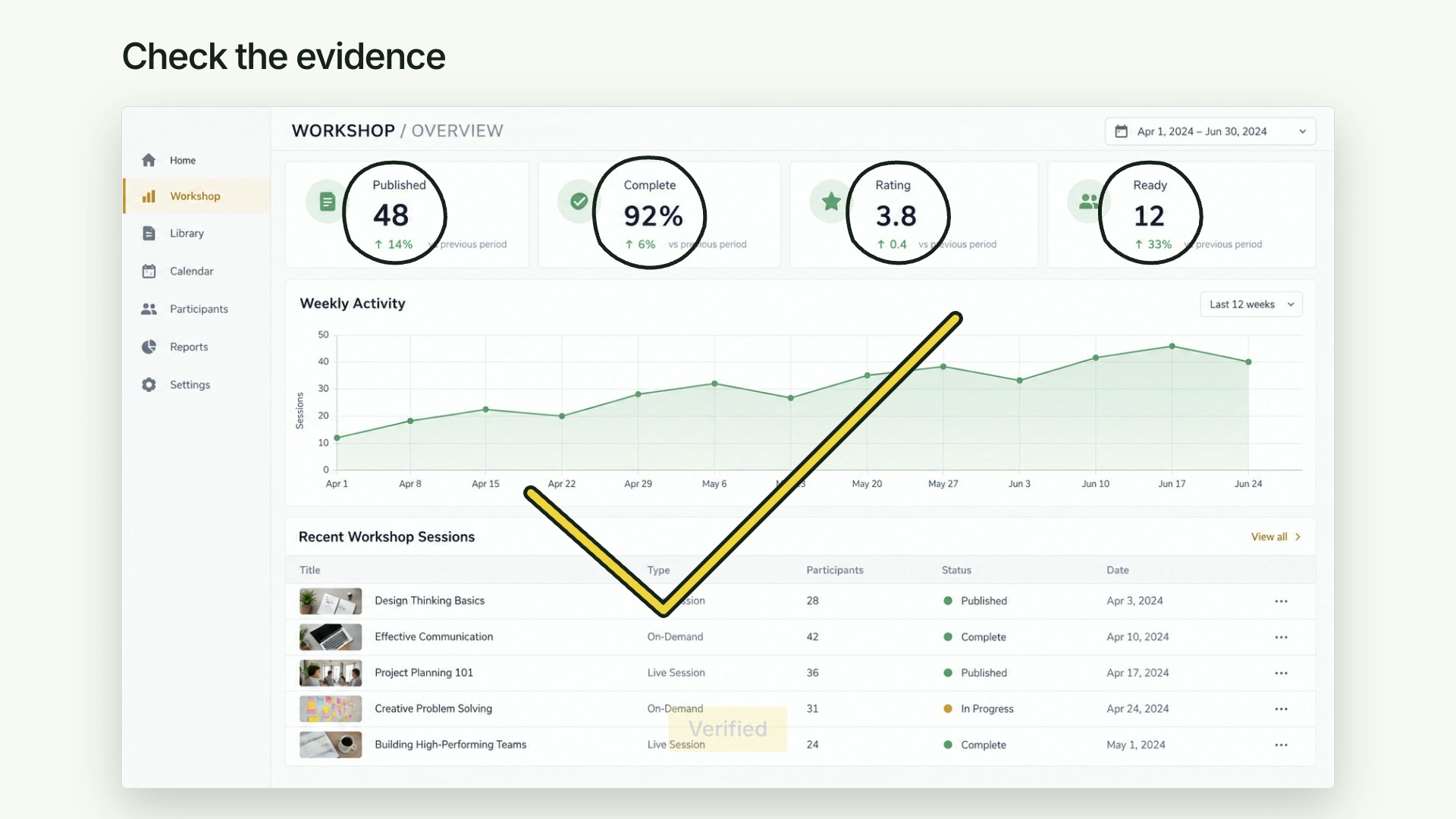Click the Project Planning 101 thumbnail
1456x819 pixels.
point(331,673)
